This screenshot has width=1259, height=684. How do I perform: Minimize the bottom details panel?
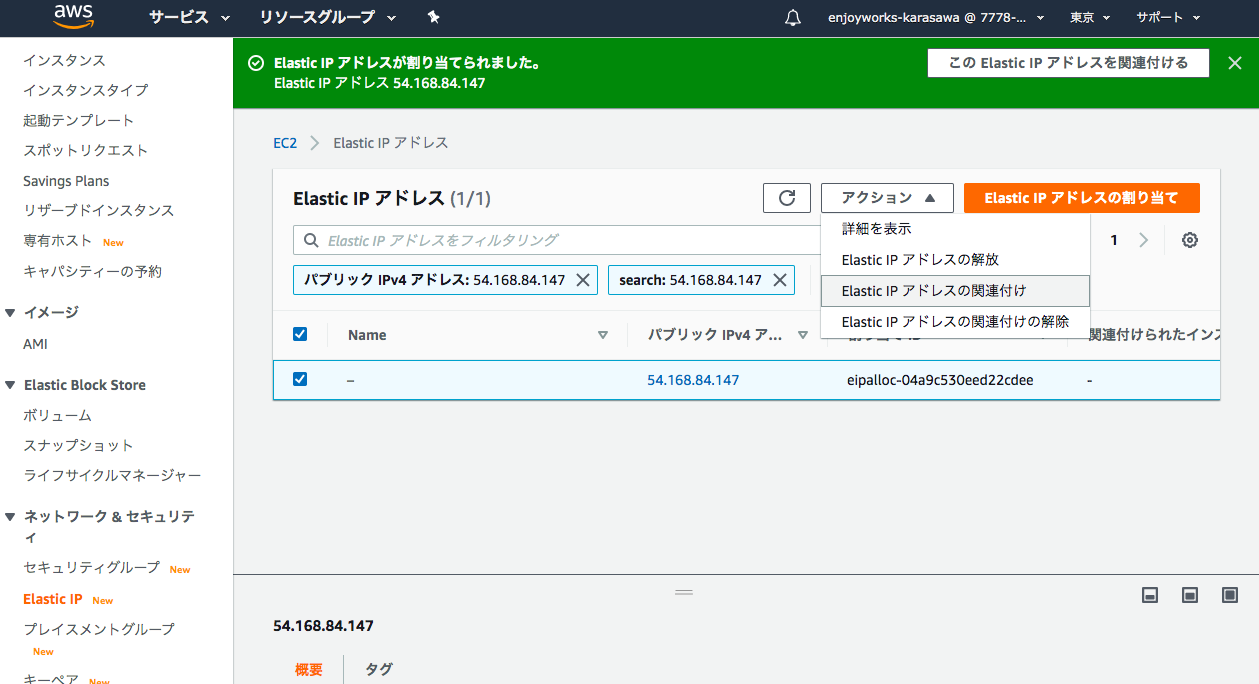tap(1150, 595)
